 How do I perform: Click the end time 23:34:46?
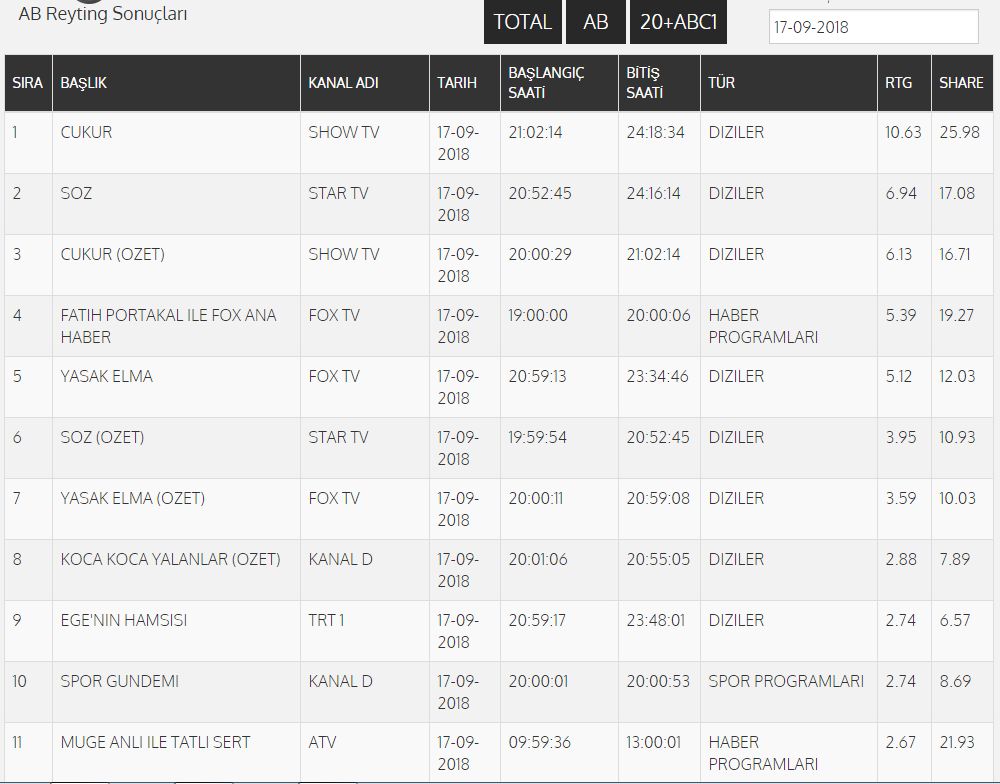tap(658, 376)
